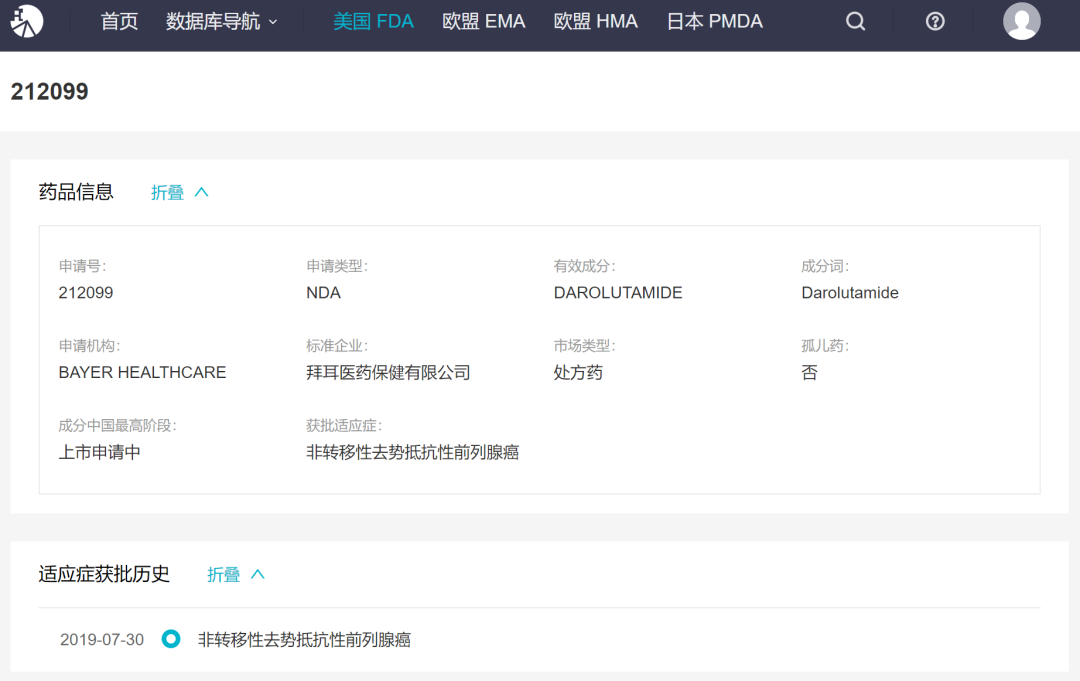The width and height of the screenshot is (1080, 681).
Task: Click the 药品信息 section heading
Action: (76, 192)
